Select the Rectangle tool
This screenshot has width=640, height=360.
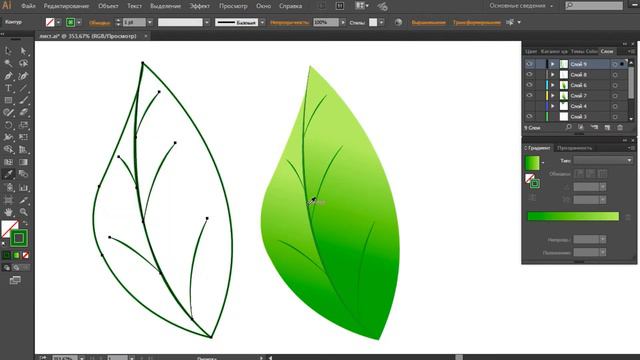[8, 100]
